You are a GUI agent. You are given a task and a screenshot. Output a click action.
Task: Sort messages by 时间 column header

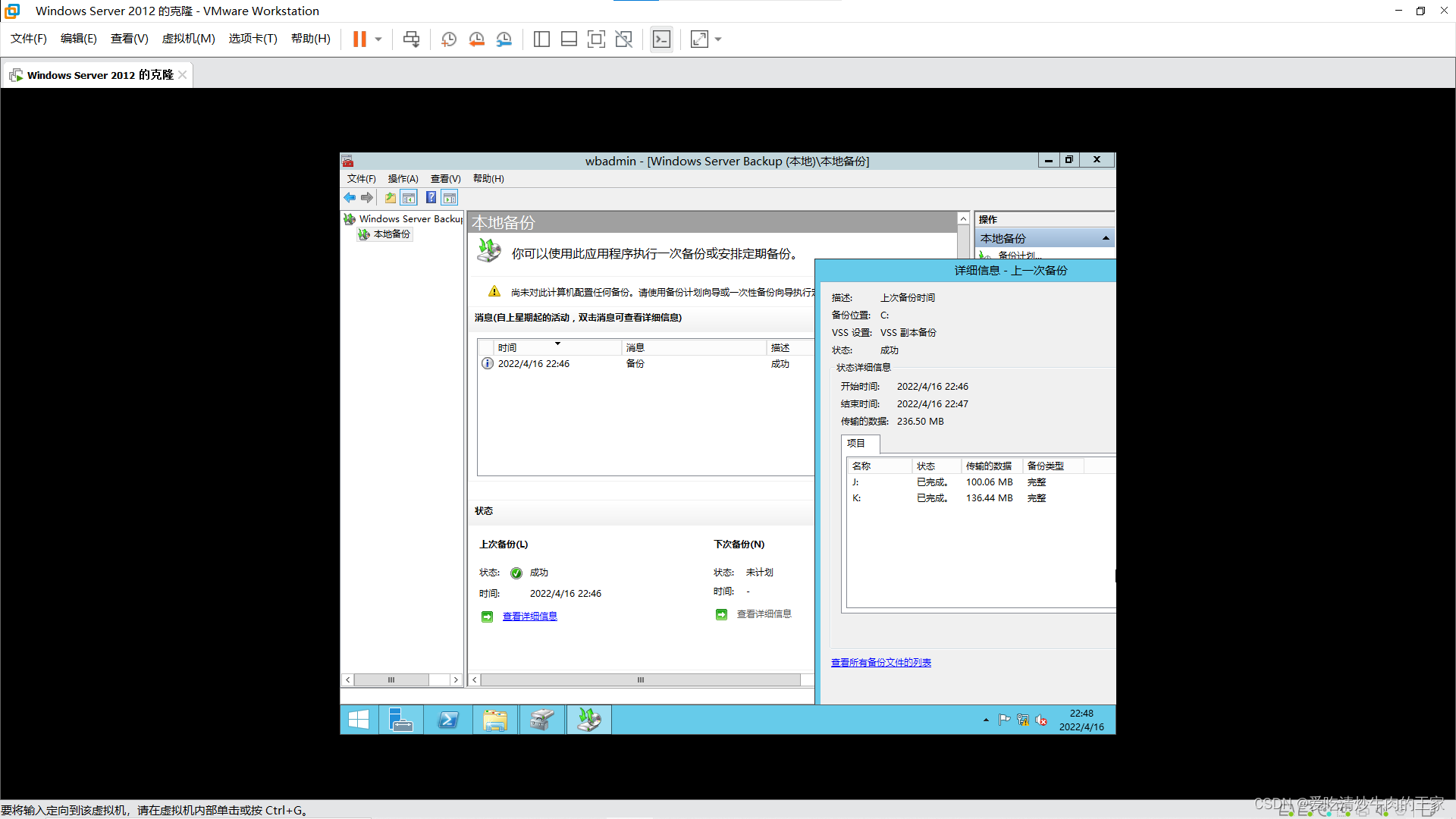coord(507,347)
